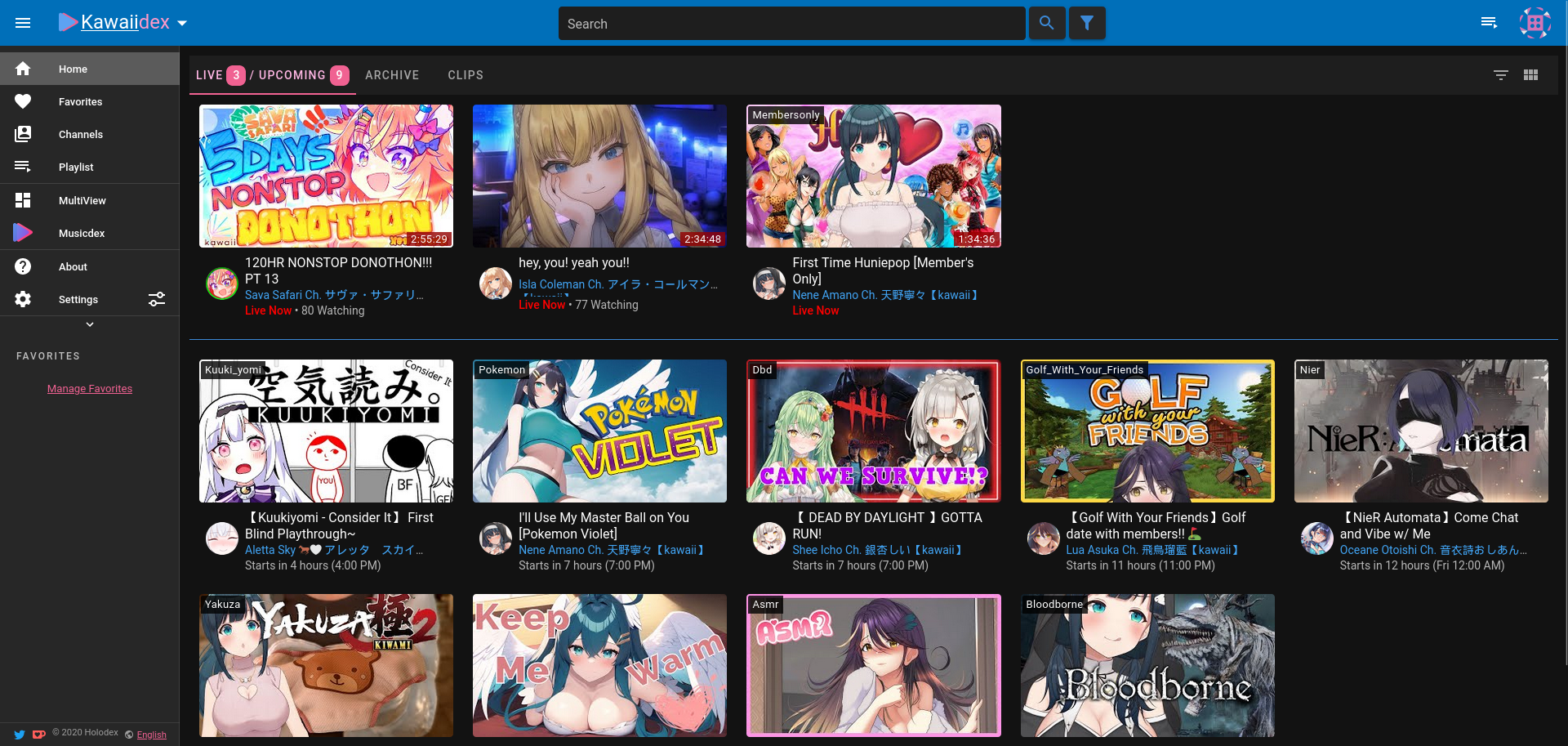1568x746 pixels.
Task: Toggle quick settings sliders beside Settings
Action: (x=157, y=299)
